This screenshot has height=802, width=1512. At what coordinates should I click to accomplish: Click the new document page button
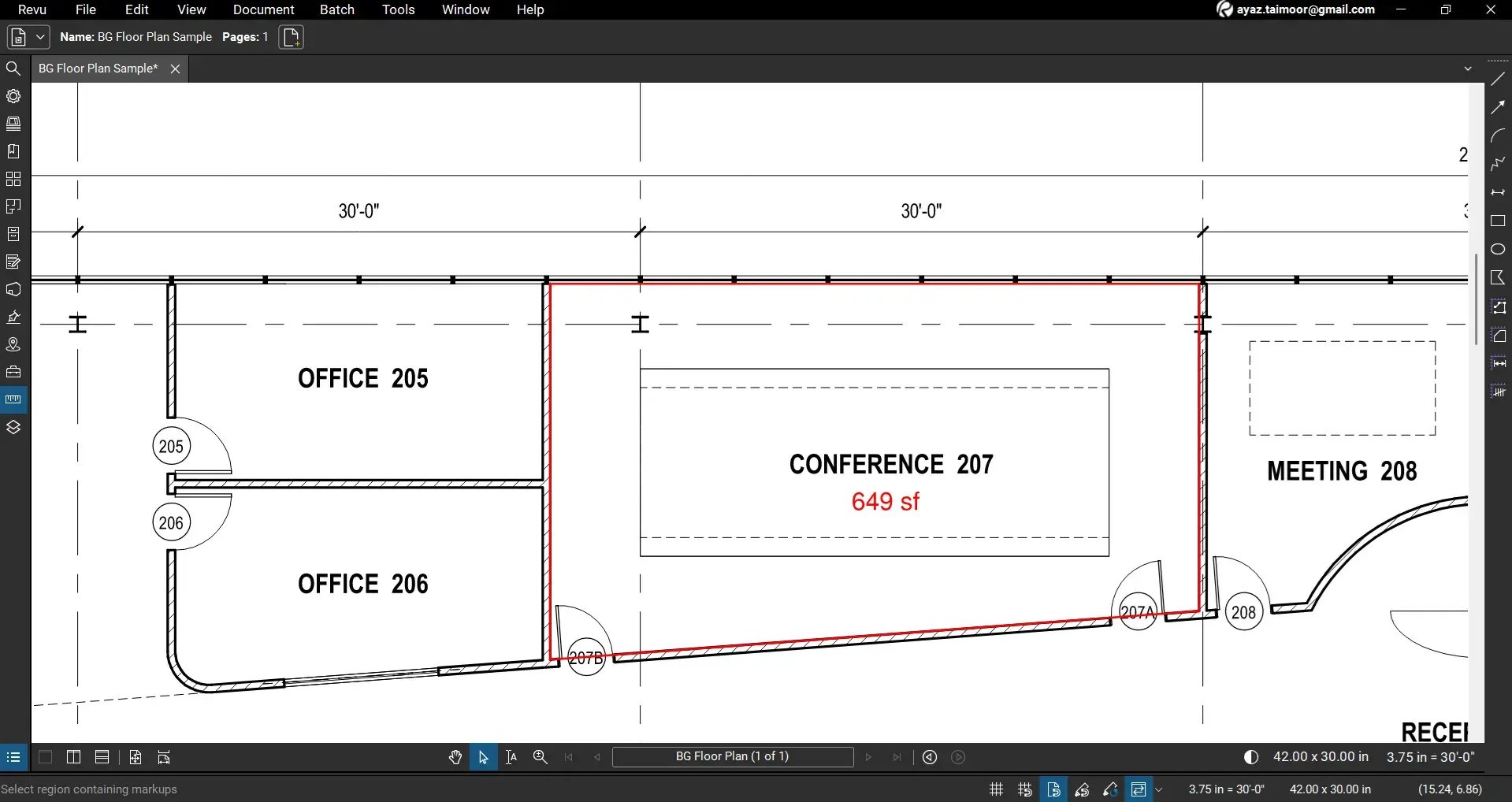click(x=292, y=37)
